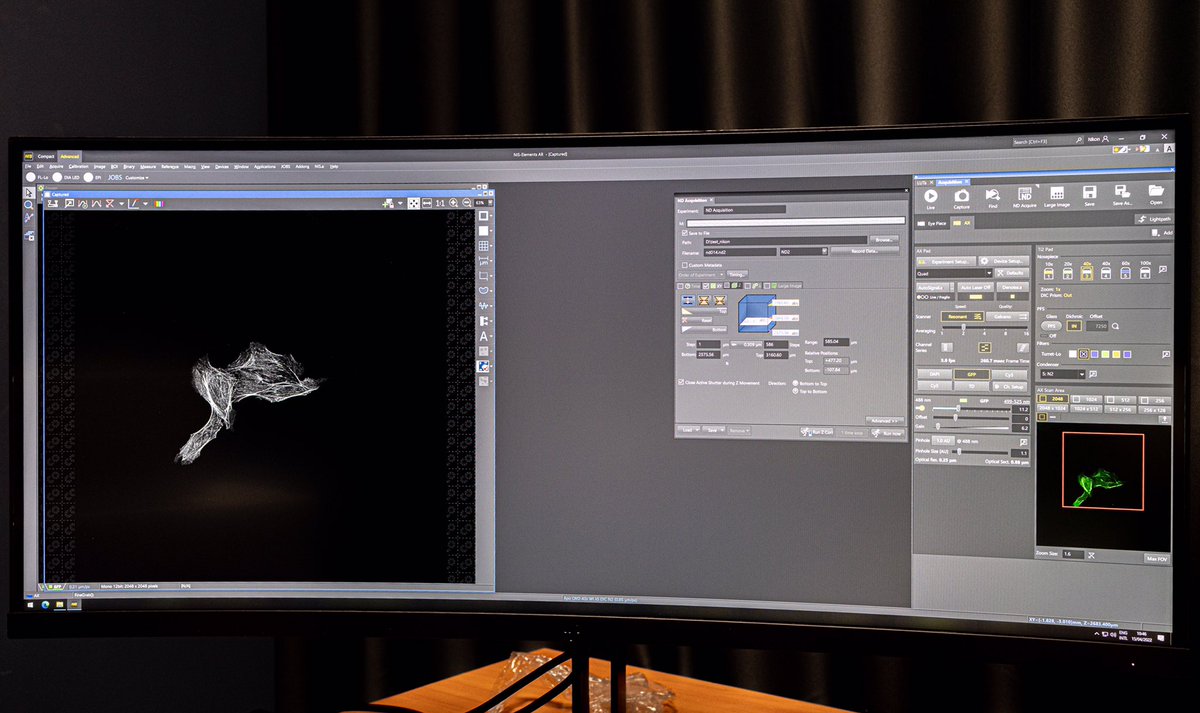Switch to the Eye Piece tab
1200x713 pixels.
pyautogui.click(x=934, y=224)
